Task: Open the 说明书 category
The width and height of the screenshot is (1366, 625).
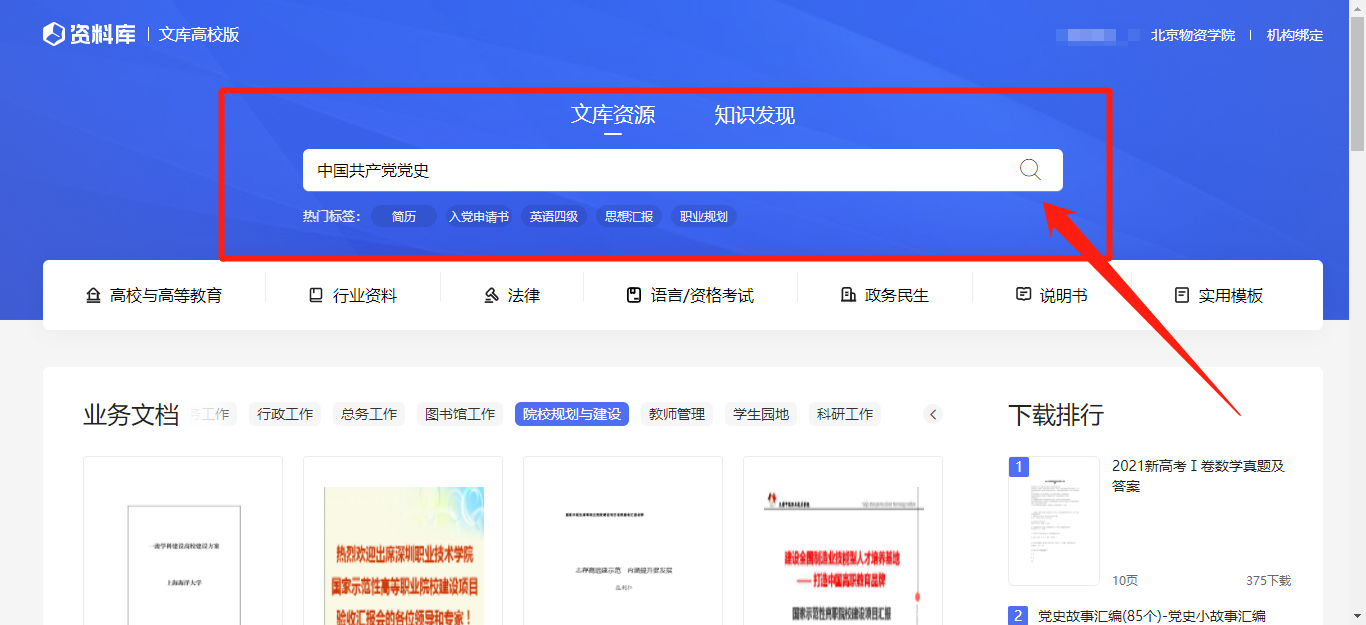Action: pyautogui.click(x=1051, y=295)
